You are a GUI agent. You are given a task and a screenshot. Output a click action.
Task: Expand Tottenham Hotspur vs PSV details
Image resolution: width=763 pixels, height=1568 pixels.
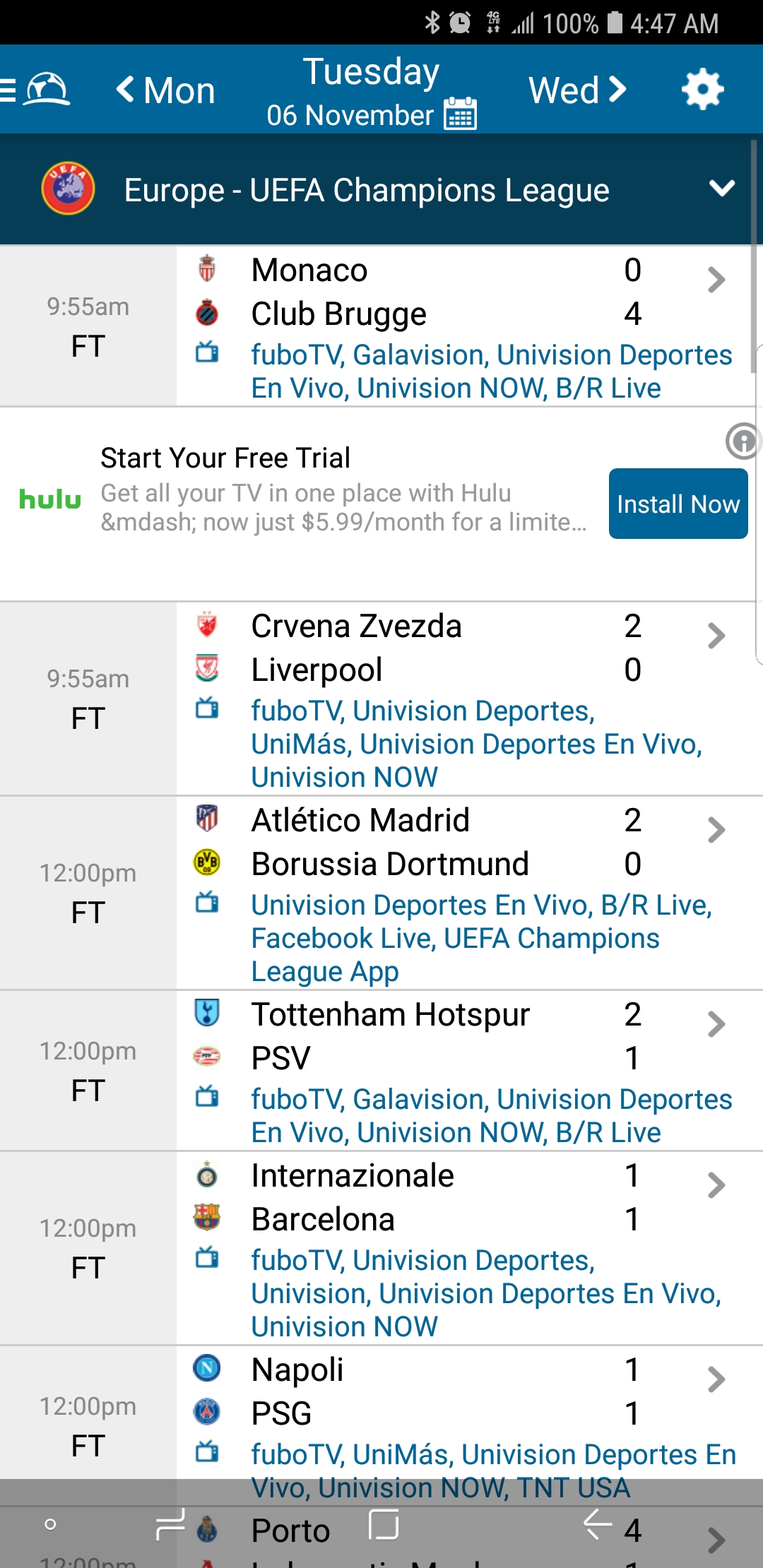716,1024
